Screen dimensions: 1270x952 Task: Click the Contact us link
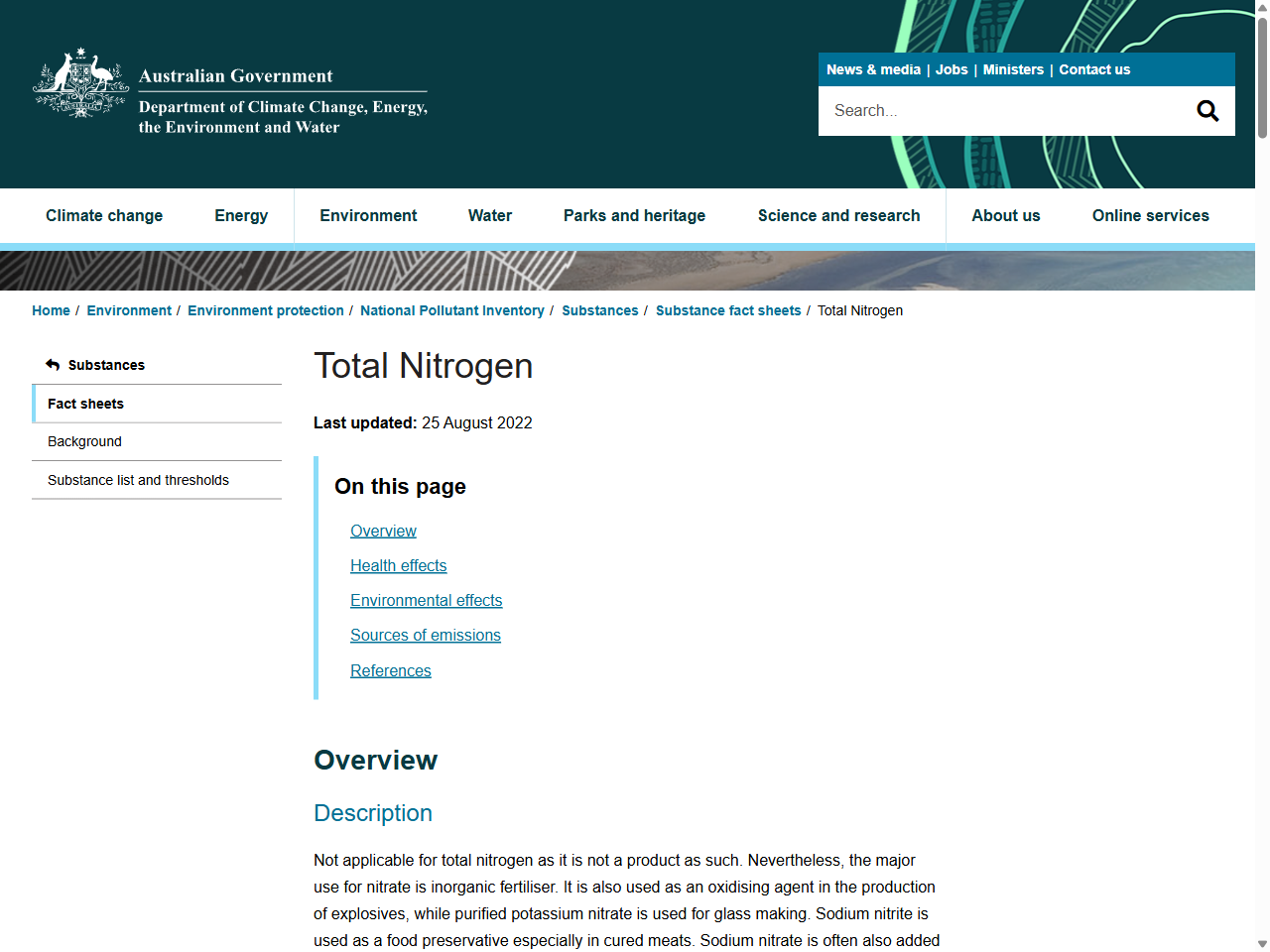[x=1094, y=69]
